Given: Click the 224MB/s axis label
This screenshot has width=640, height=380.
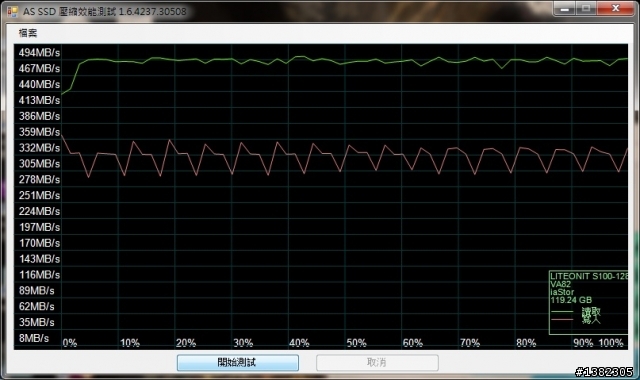Looking at the screenshot, I should [x=39, y=211].
